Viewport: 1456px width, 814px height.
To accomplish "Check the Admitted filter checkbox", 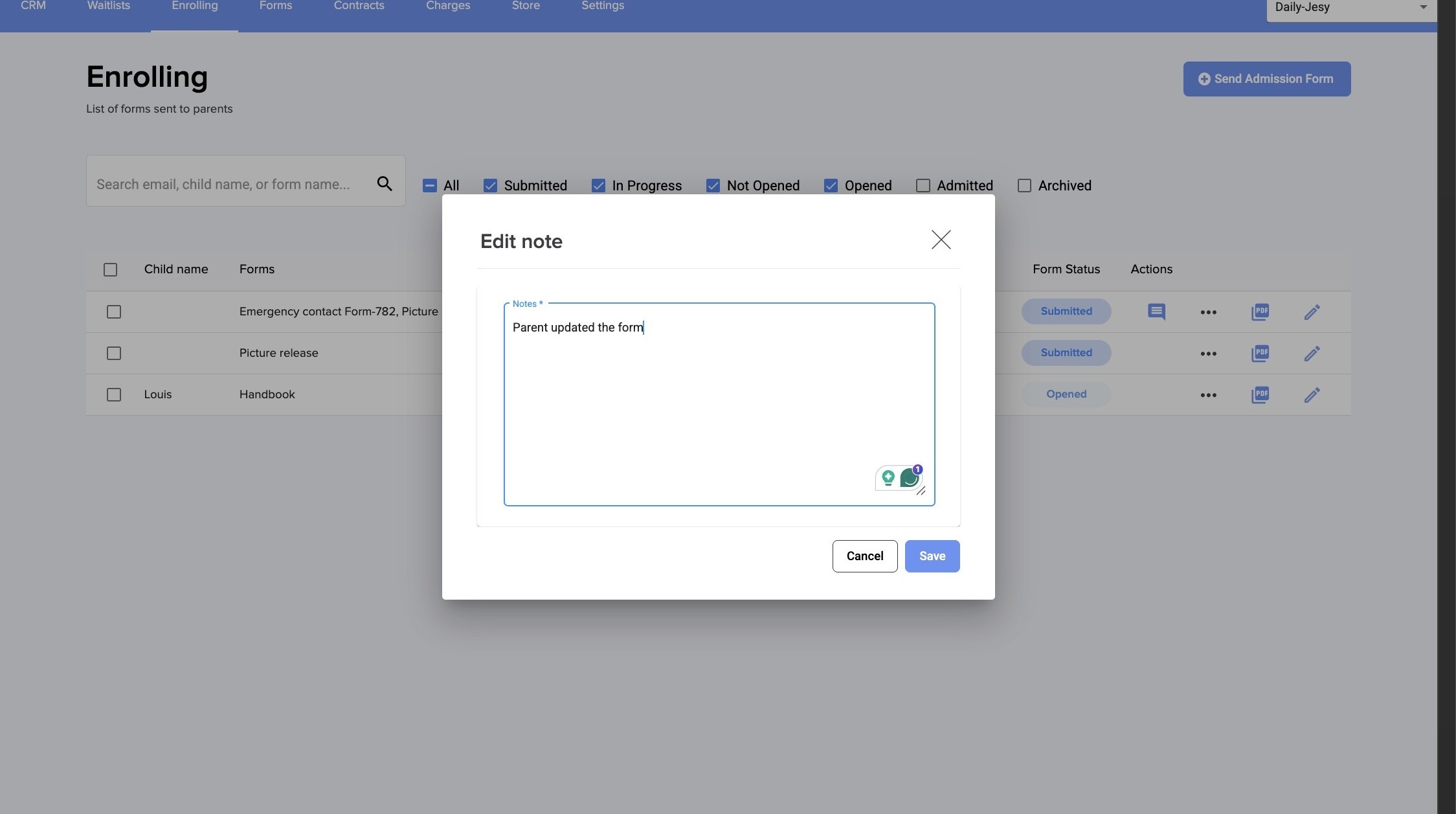I will tap(923, 186).
